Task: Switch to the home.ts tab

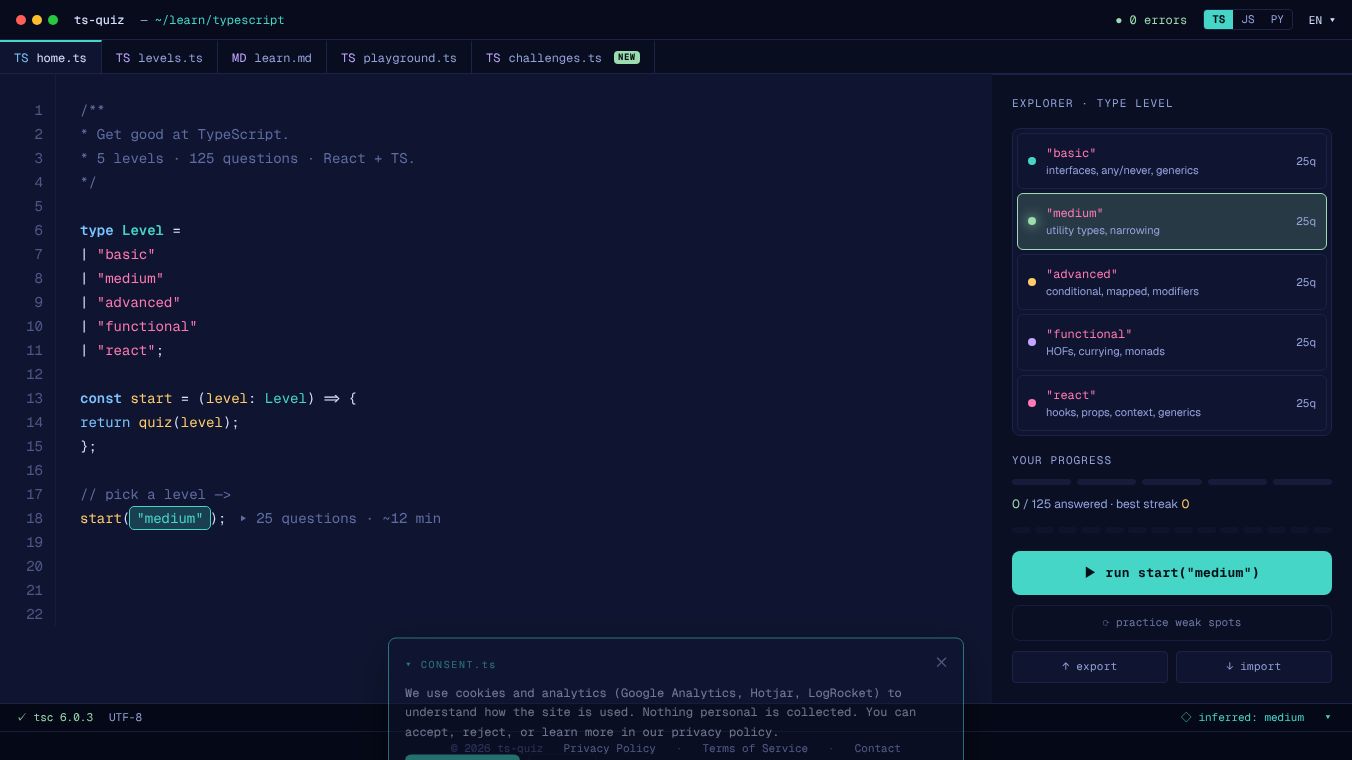Action: tap(50, 58)
